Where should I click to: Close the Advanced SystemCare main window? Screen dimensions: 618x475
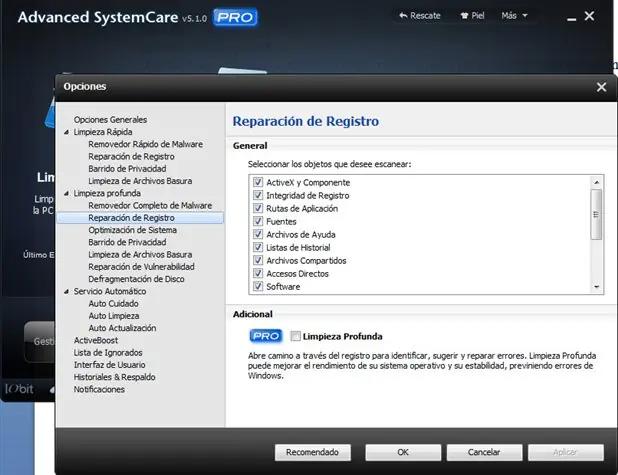click(590, 16)
